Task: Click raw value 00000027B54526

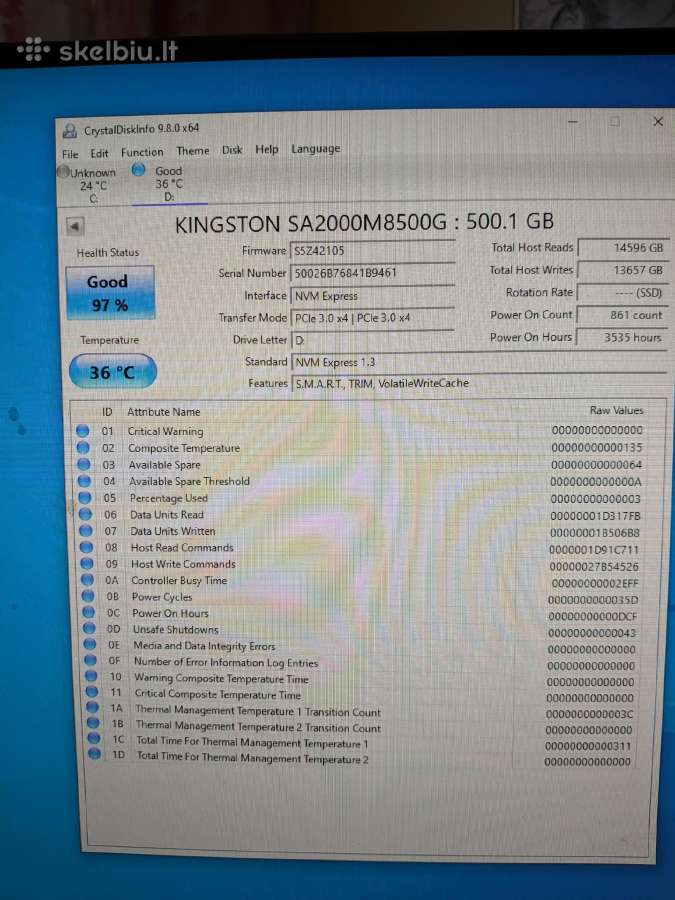Action: [593, 567]
